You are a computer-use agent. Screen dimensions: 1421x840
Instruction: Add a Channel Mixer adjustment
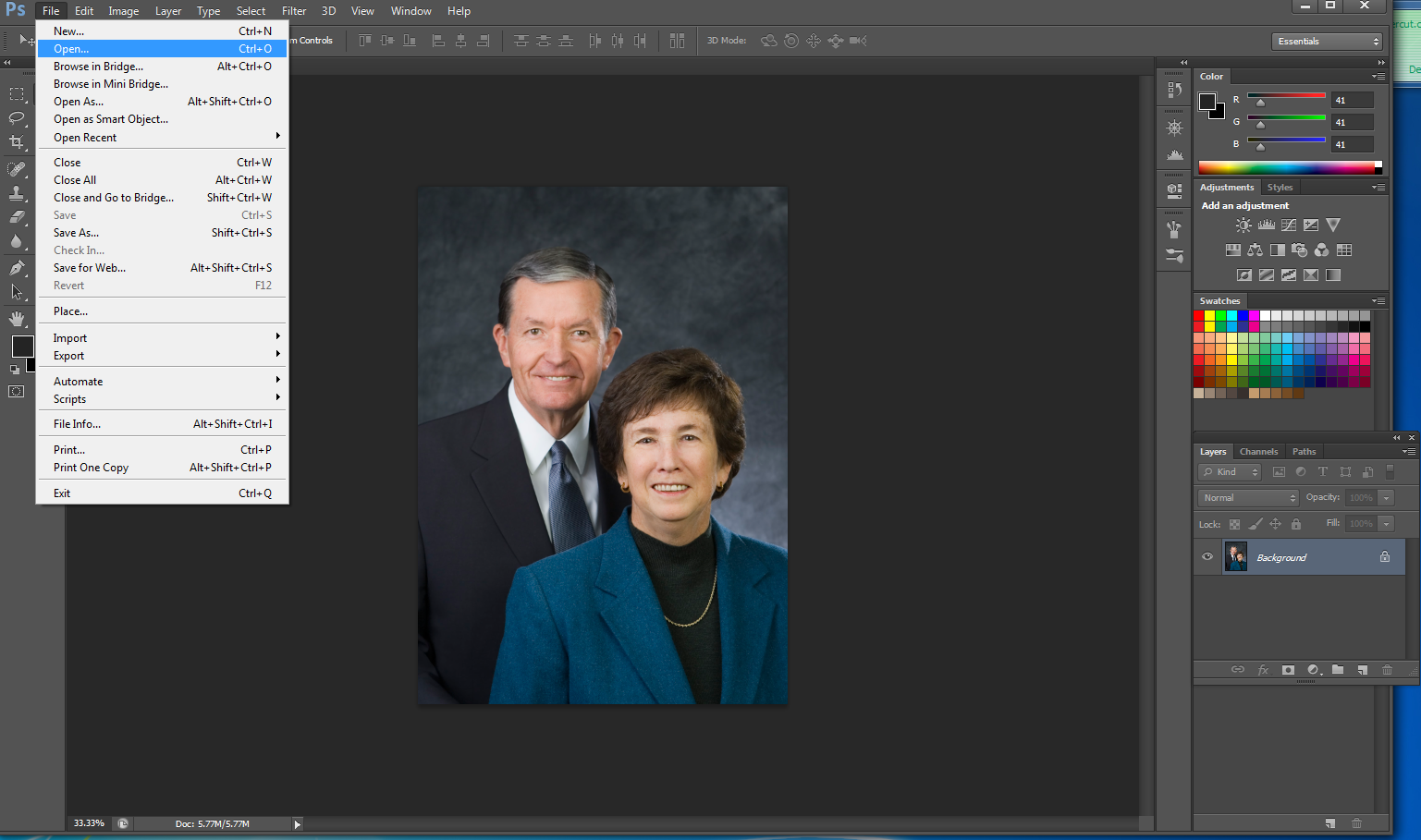click(1322, 250)
